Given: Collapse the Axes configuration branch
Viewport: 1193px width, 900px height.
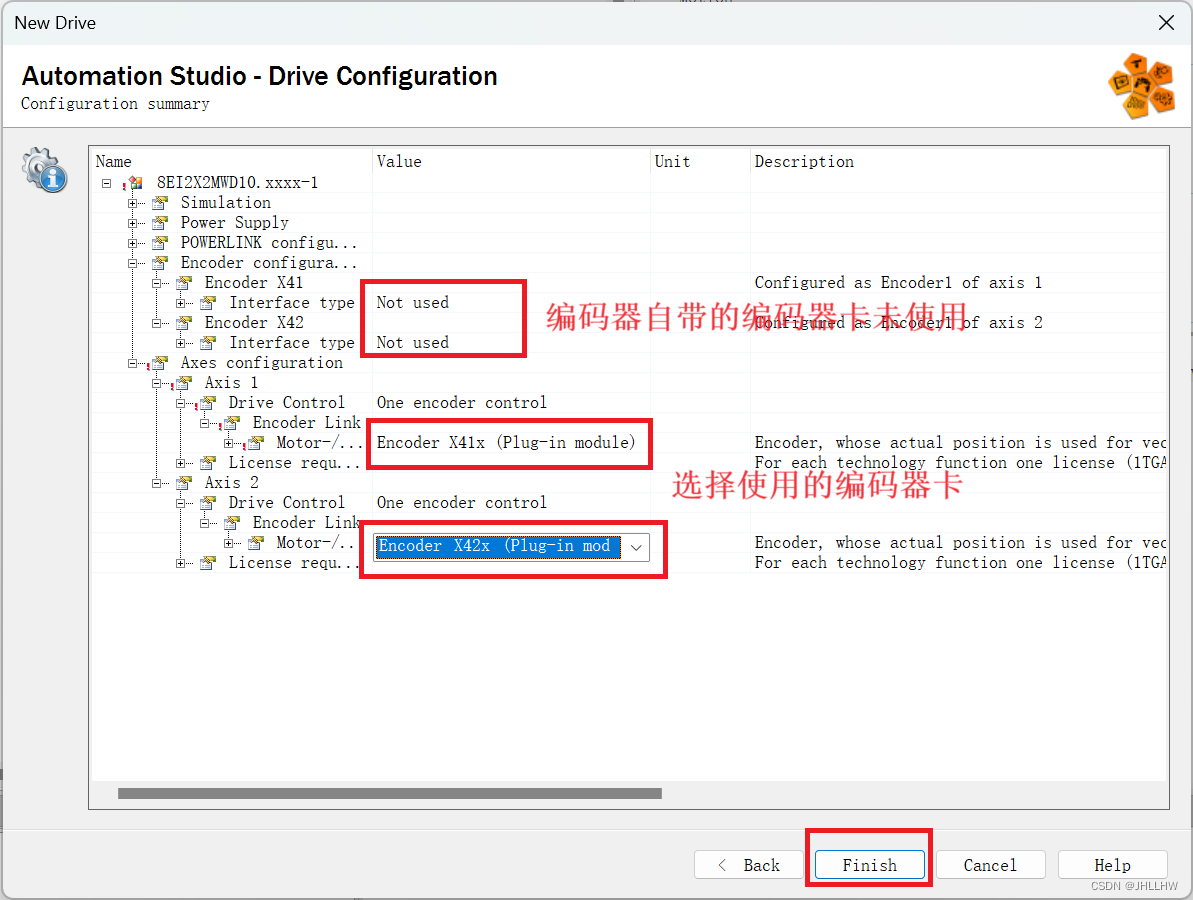Looking at the screenshot, I should click(x=134, y=362).
